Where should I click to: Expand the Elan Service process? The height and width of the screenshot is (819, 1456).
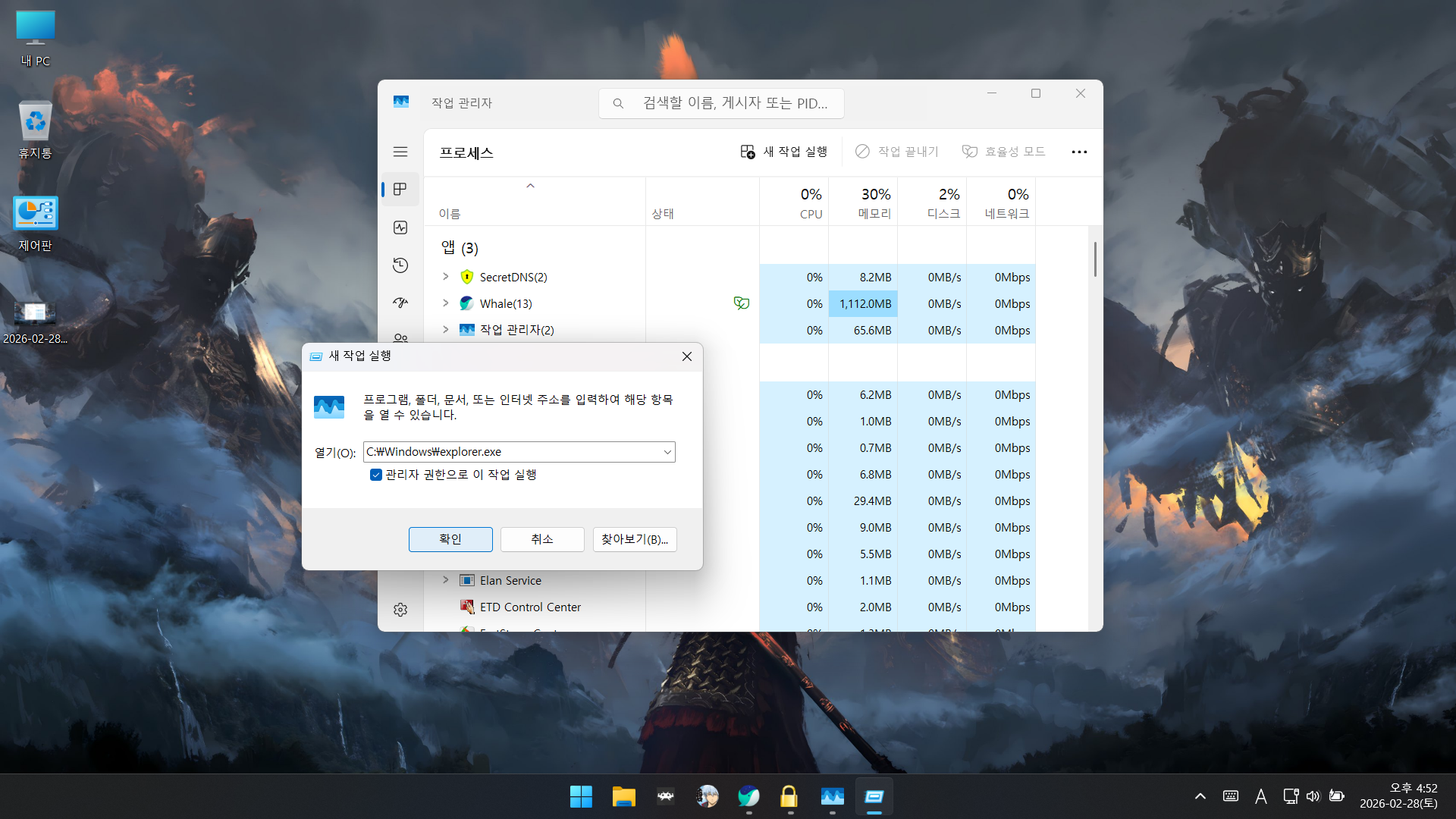click(446, 580)
